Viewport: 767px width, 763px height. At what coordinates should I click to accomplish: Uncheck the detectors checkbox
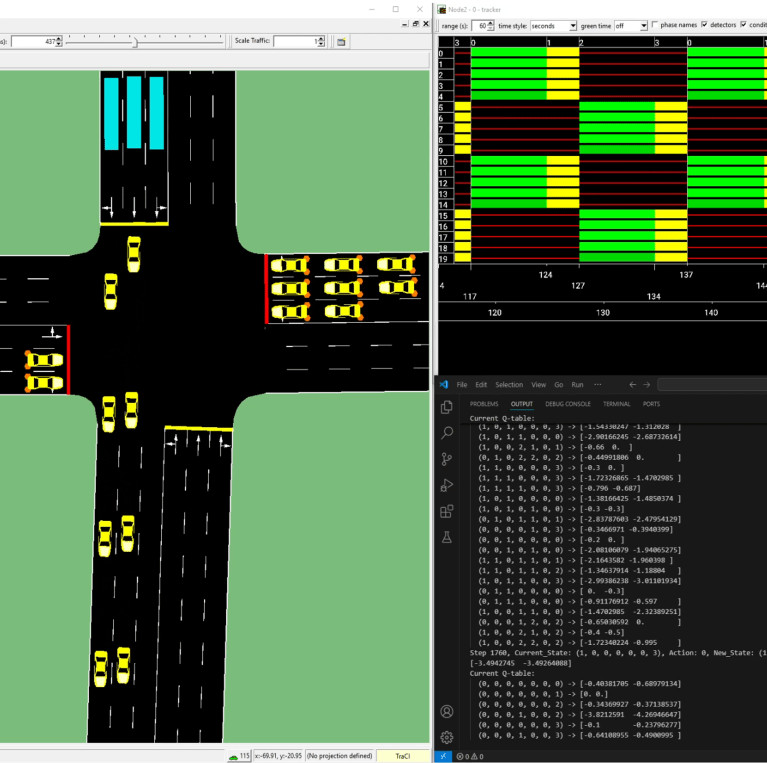(705, 25)
